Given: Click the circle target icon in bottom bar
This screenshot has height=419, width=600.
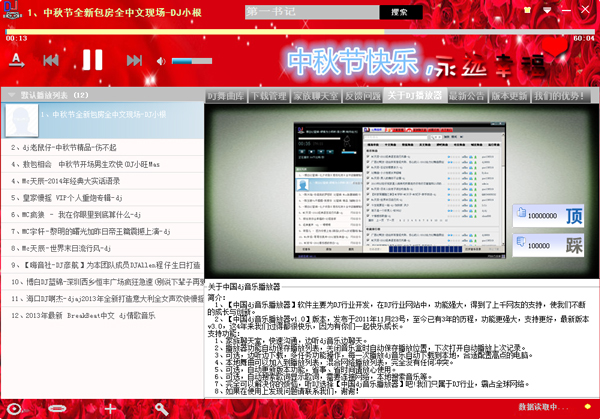Looking at the screenshot, I should (15, 409).
